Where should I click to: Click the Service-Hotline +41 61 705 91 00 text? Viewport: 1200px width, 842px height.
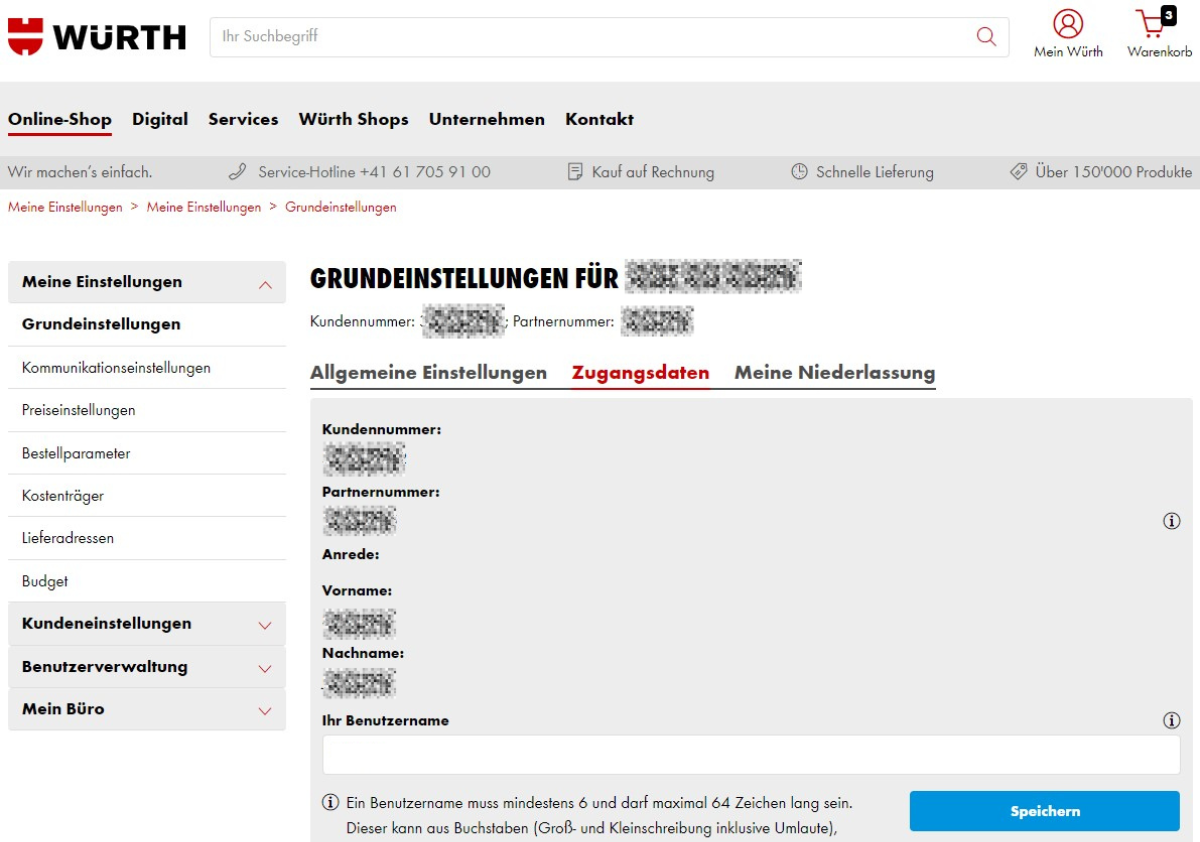pyautogui.click(x=374, y=172)
